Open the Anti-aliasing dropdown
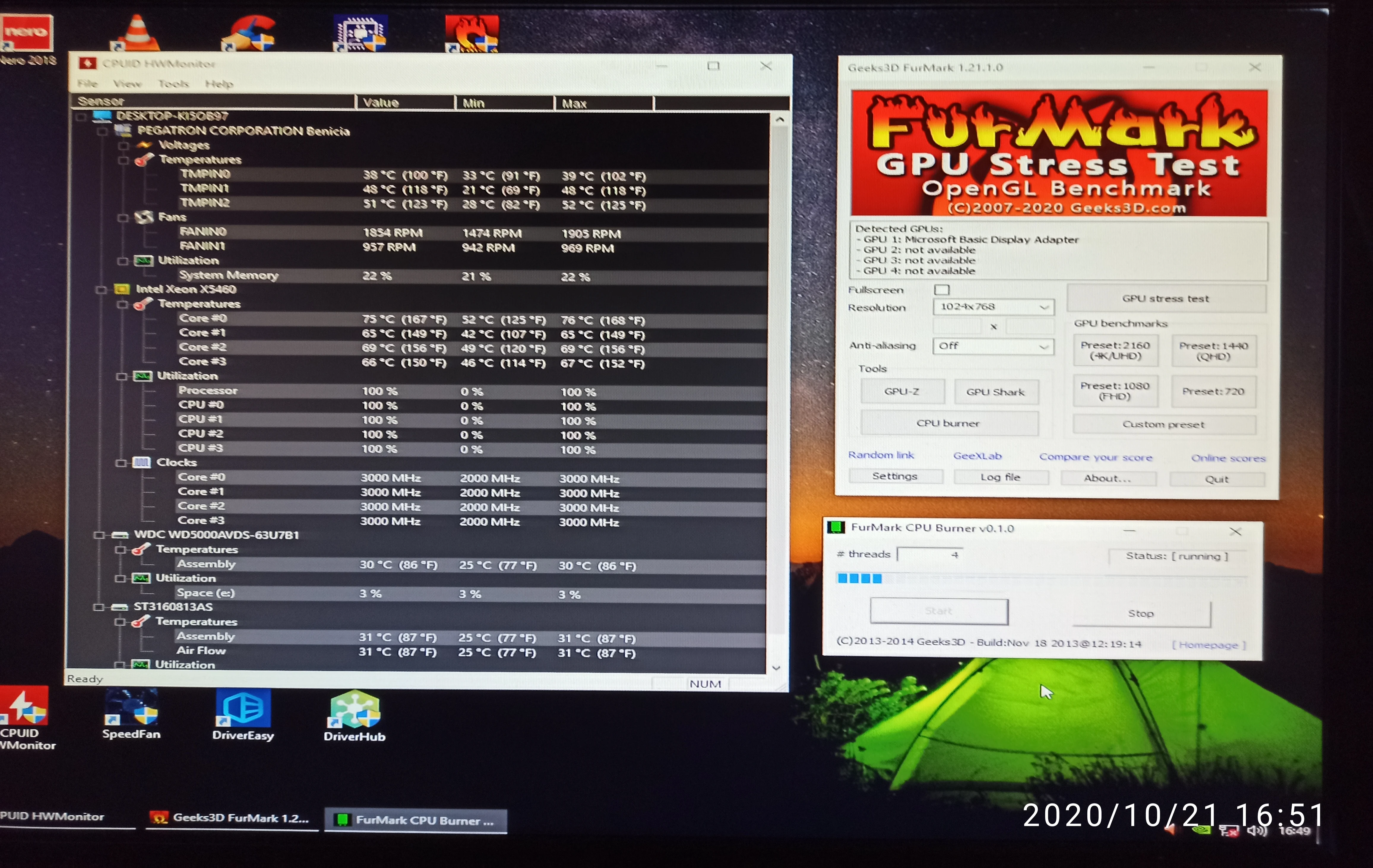 (x=993, y=346)
